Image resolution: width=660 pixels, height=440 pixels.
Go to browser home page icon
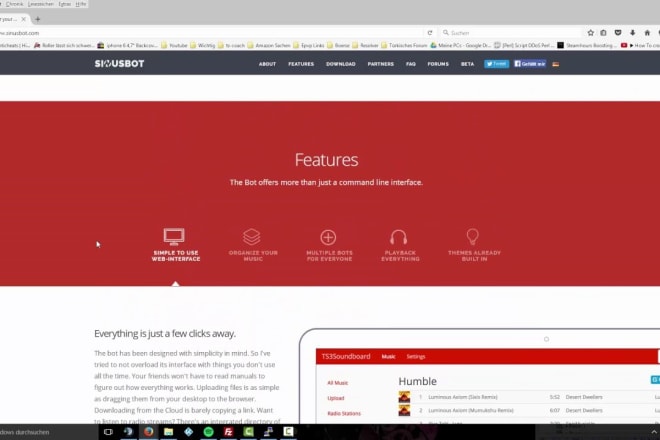(647, 33)
